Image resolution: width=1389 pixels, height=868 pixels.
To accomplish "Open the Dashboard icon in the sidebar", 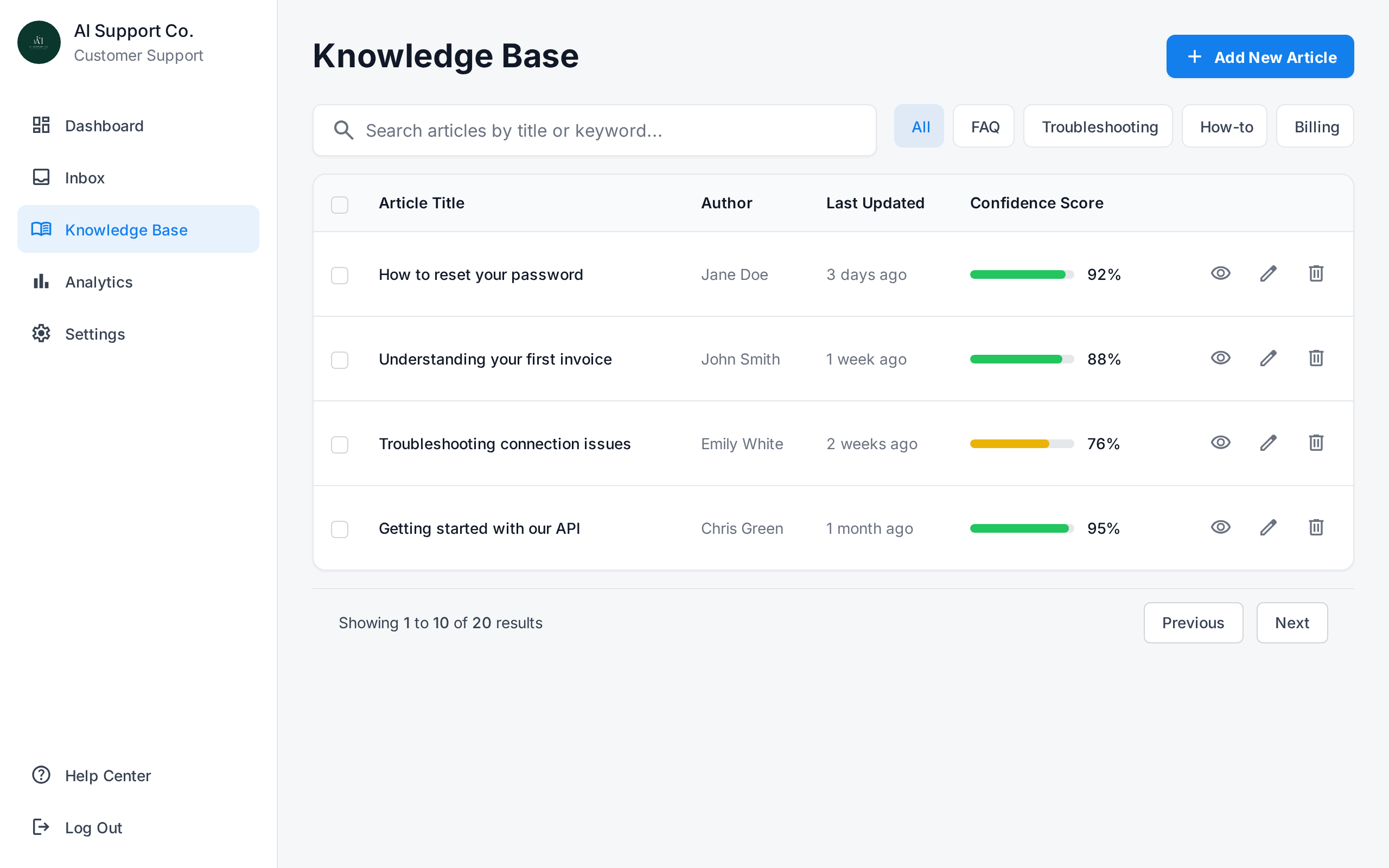I will (41, 125).
